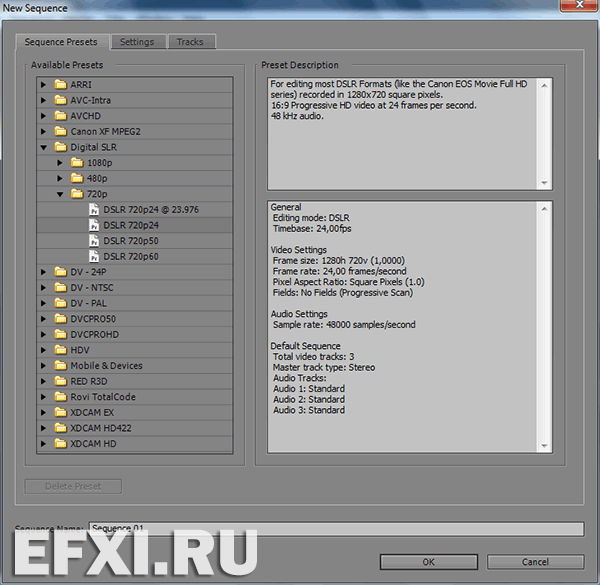Screen dimensions: 600x585
Task: Select the "DV - PAL" folder label
Action: click(88, 303)
